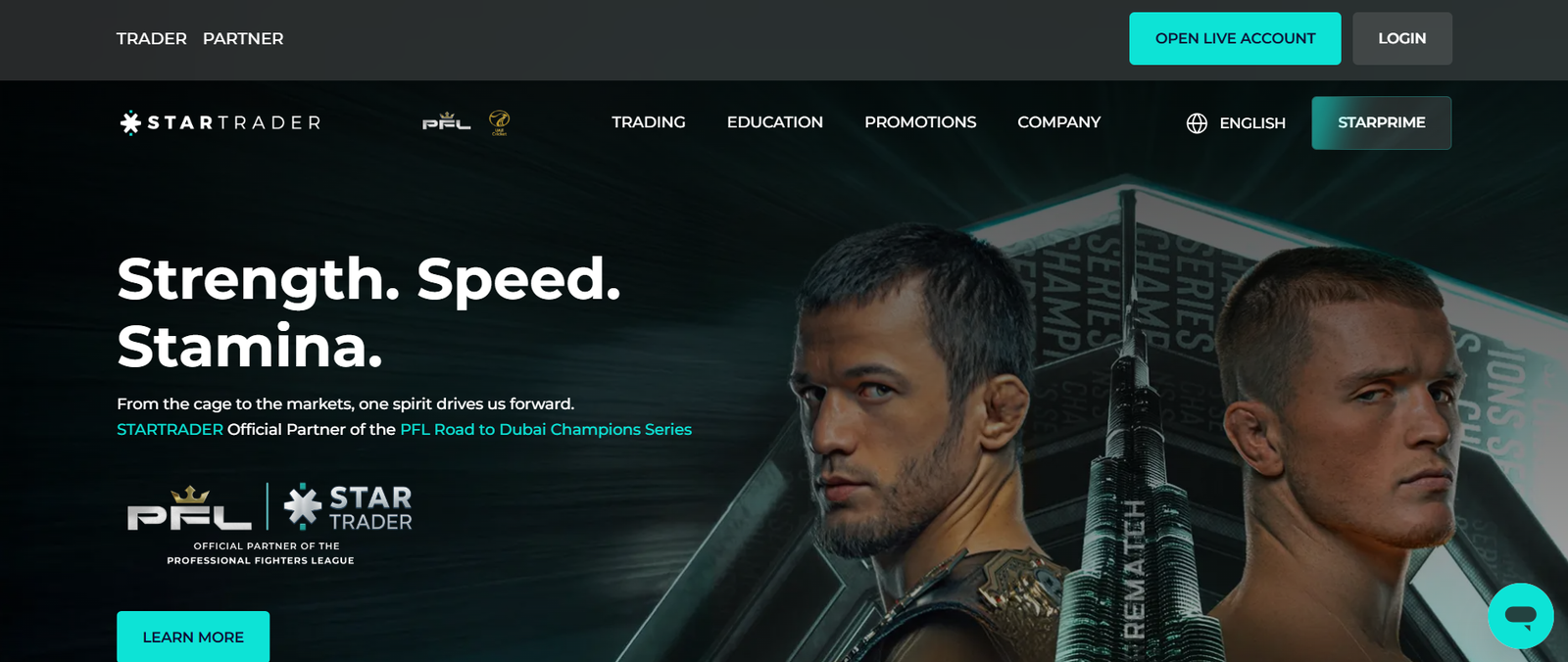Click the small PFL crown logo in the navbar
The height and width of the screenshot is (662, 1568).
tap(447, 121)
